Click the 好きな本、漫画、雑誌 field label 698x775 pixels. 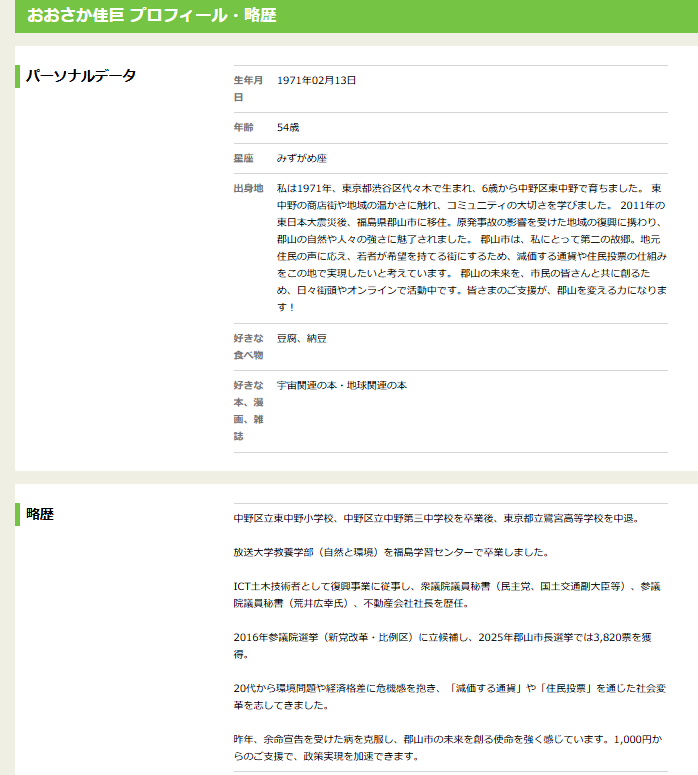click(247, 410)
